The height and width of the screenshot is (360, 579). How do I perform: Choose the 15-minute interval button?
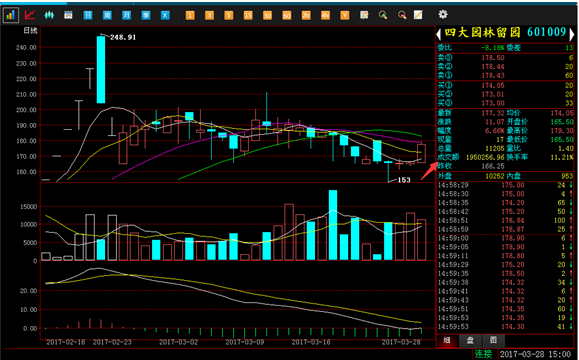(248, 15)
